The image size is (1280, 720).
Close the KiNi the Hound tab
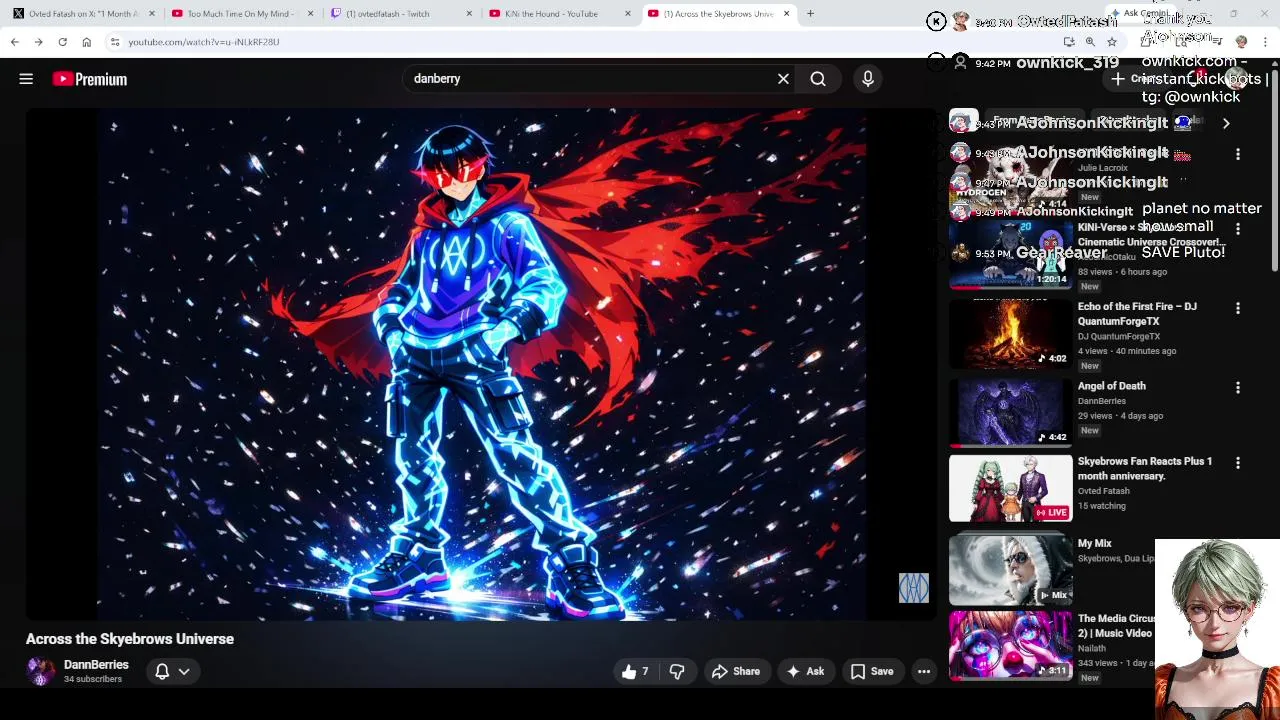coord(628,14)
